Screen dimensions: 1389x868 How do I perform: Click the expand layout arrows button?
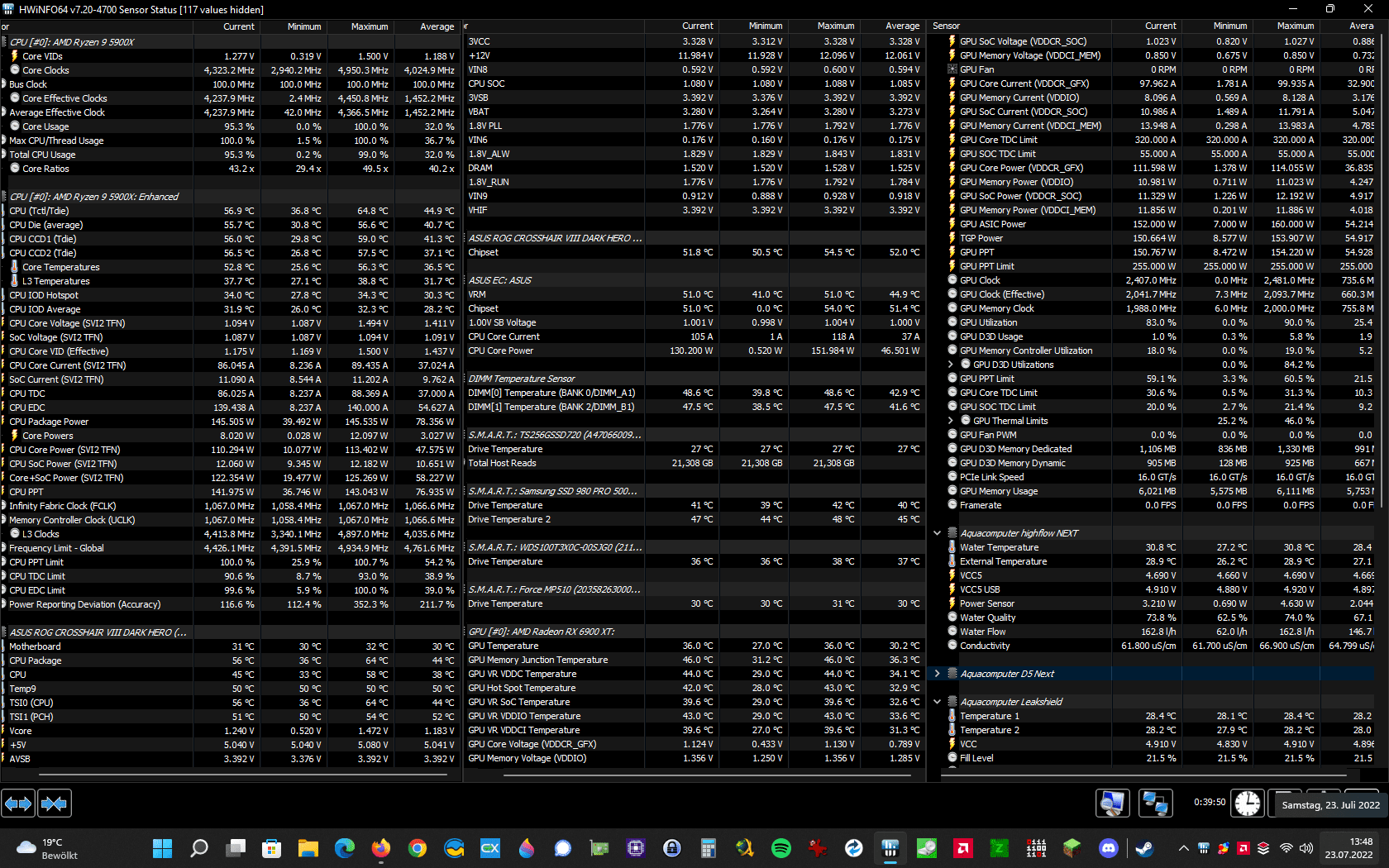(x=18, y=803)
